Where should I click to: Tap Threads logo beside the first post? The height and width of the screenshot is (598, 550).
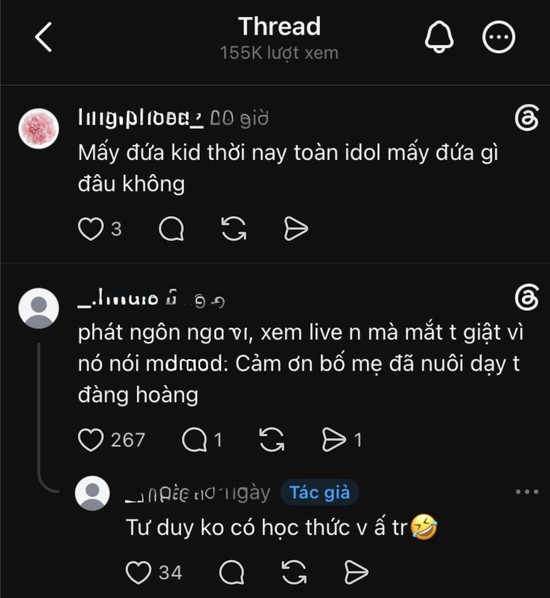527,118
